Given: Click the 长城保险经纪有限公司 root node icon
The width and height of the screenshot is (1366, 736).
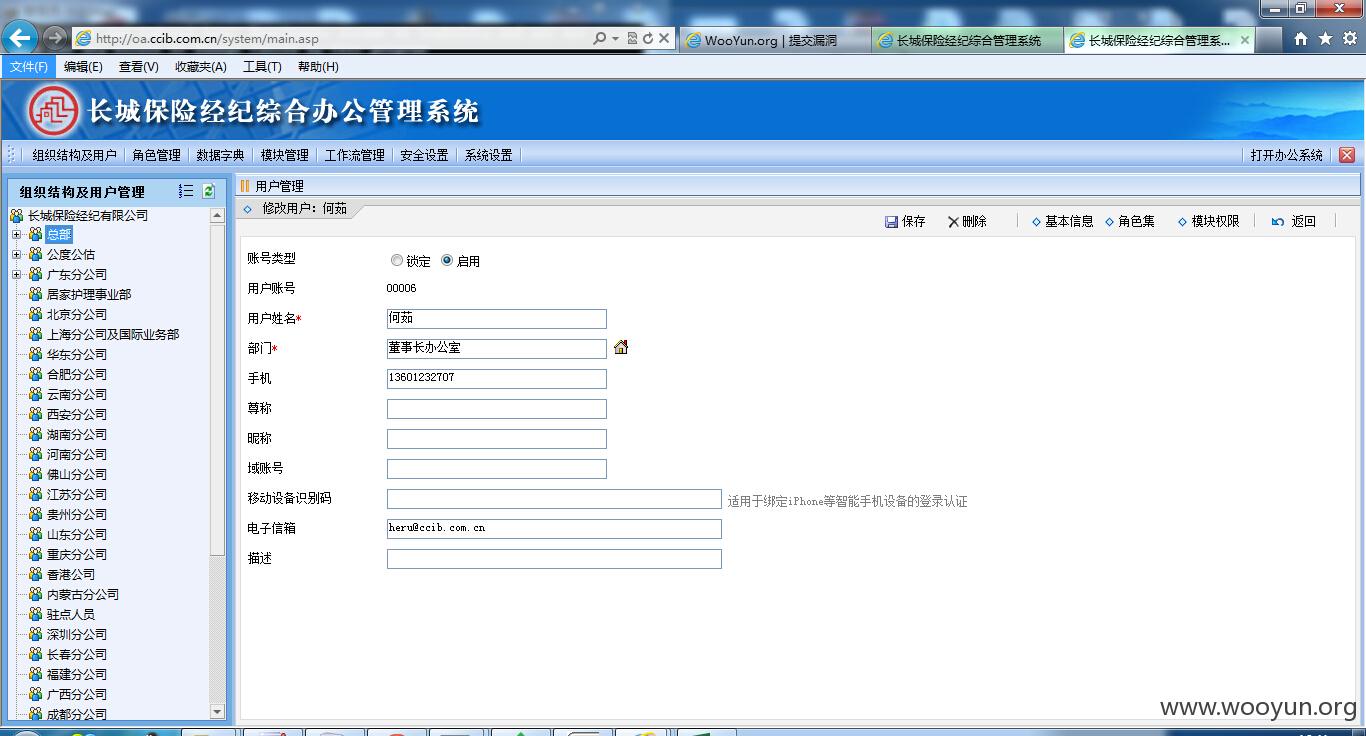Looking at the screenshot, I should 17,215.
